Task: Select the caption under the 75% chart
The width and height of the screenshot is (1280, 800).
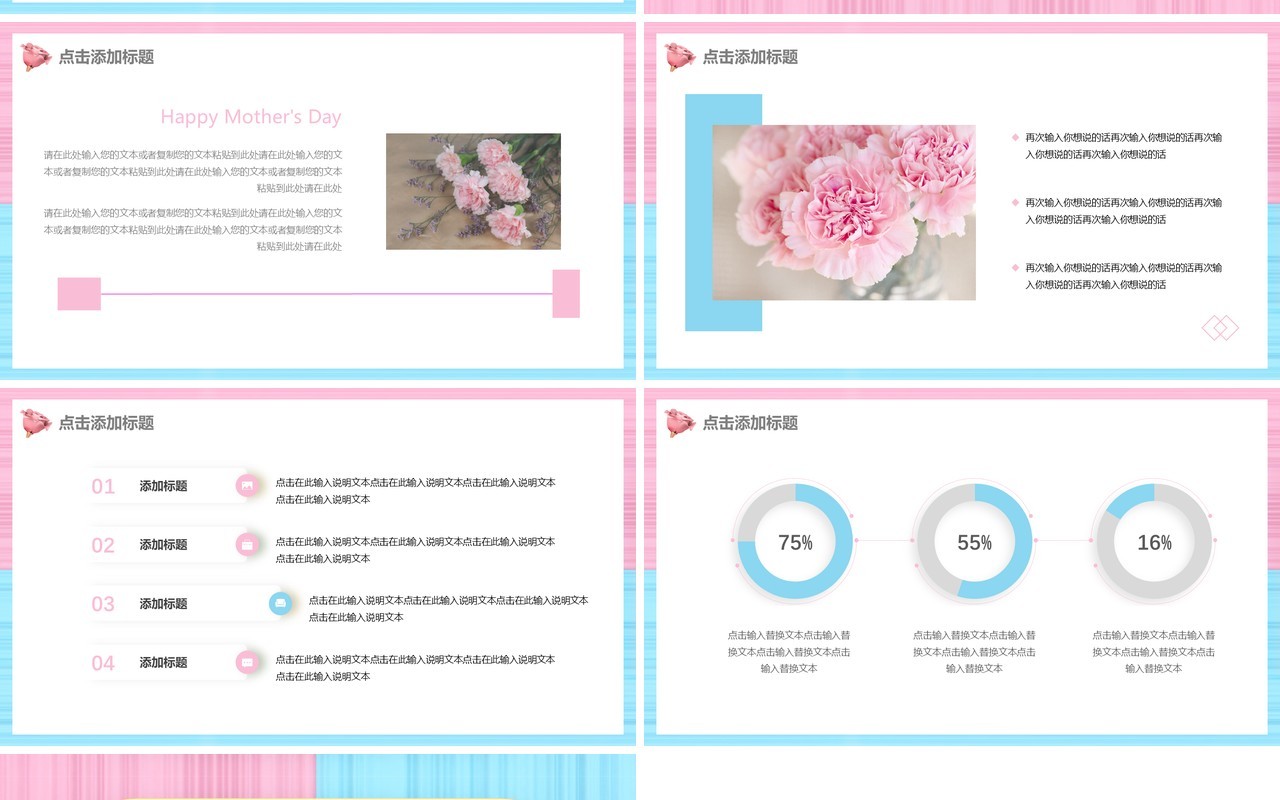Action: click(789, 652)
